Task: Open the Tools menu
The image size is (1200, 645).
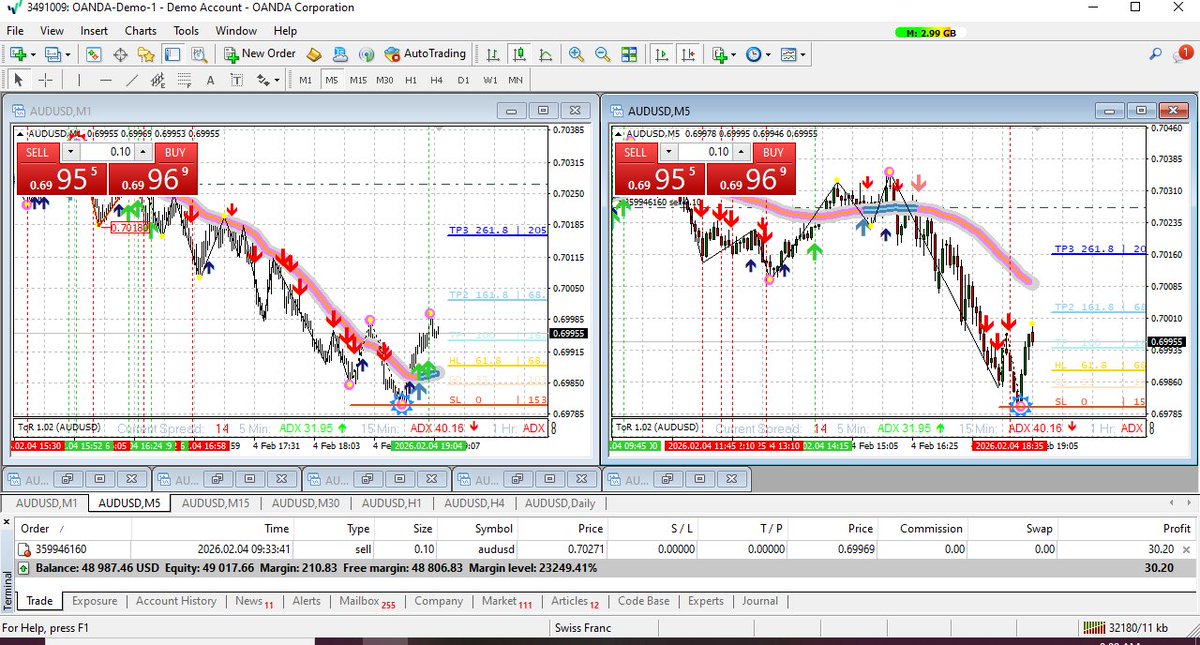Action: (186, 31)
